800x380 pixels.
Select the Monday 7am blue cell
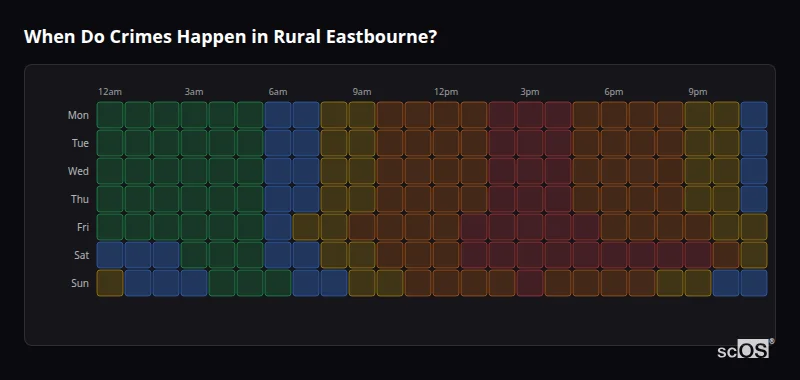(306, 115)
